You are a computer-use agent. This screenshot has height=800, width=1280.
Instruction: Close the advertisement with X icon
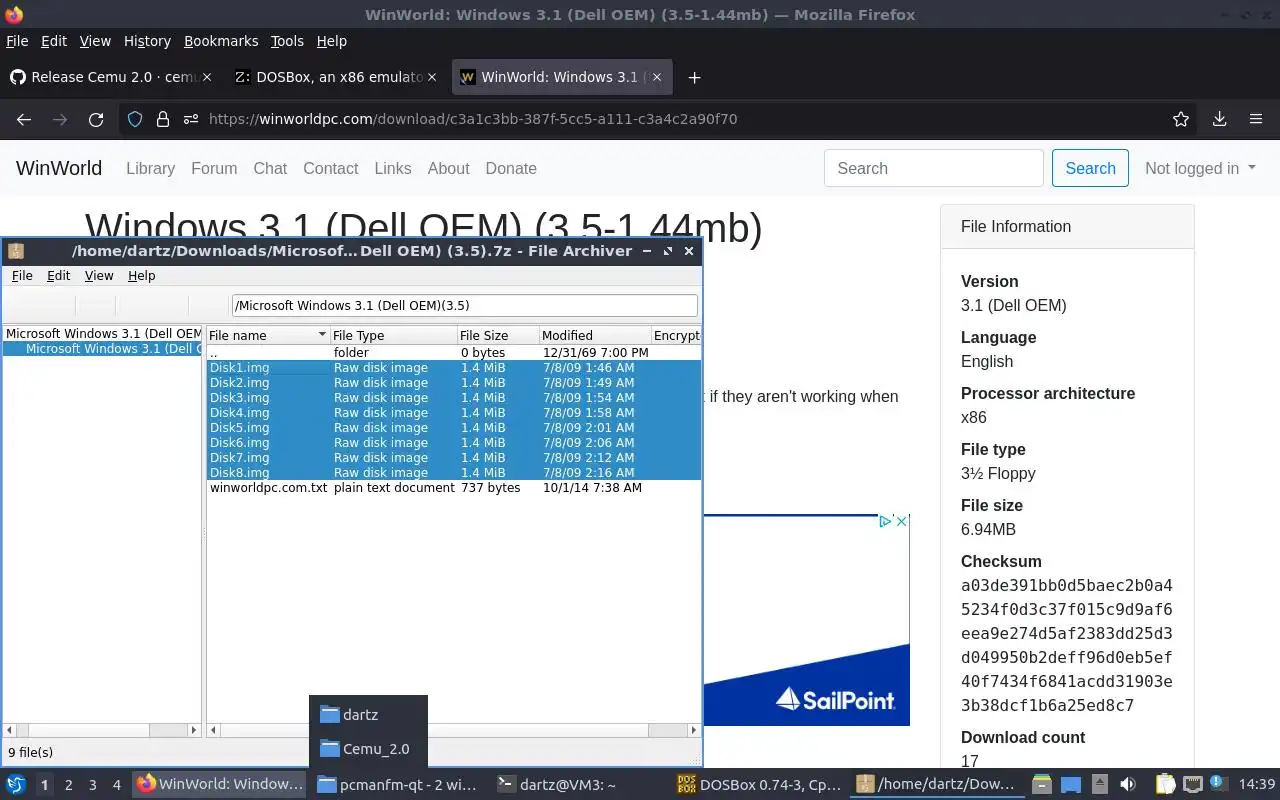pyautogui.click(x=901, y=521)
